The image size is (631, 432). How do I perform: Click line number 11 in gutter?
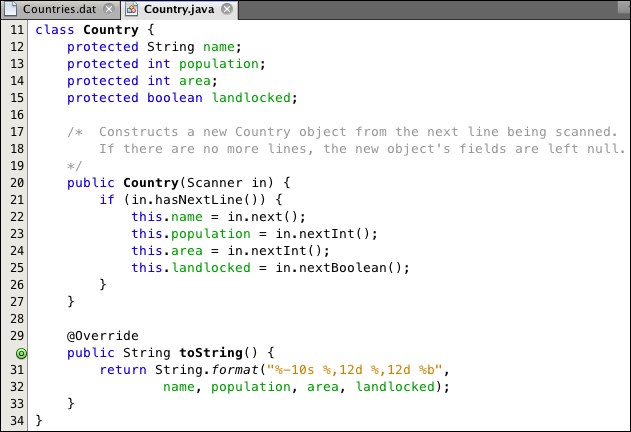click(x=17, y=30)
